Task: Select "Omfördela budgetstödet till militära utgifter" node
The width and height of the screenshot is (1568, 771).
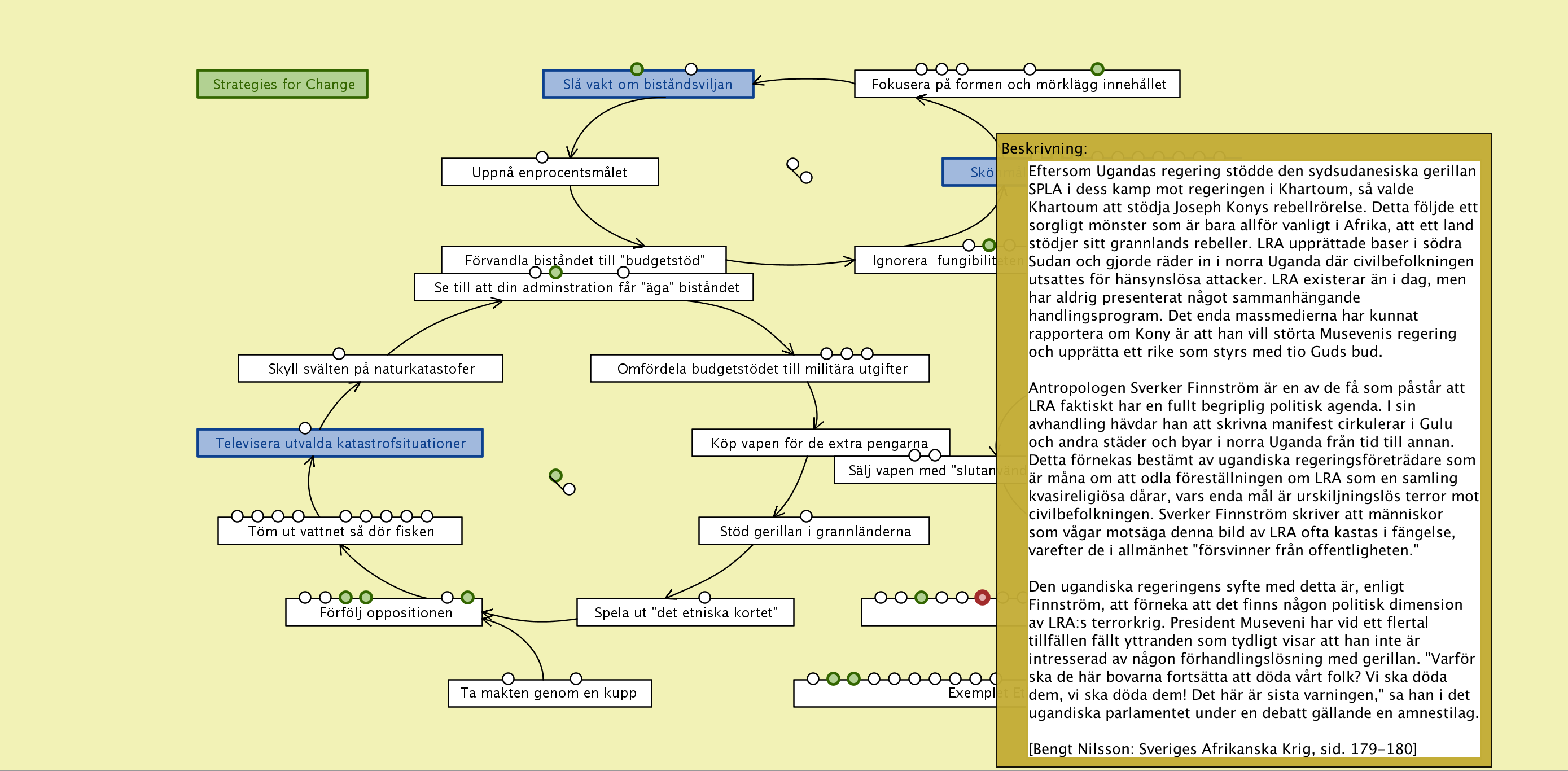Action: [761, 369]
